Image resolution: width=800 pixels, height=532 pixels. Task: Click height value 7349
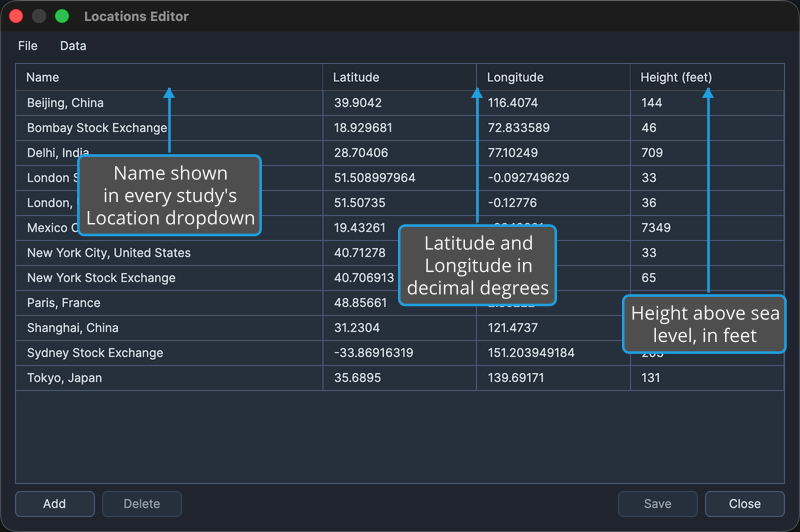(x=656, y=227)
